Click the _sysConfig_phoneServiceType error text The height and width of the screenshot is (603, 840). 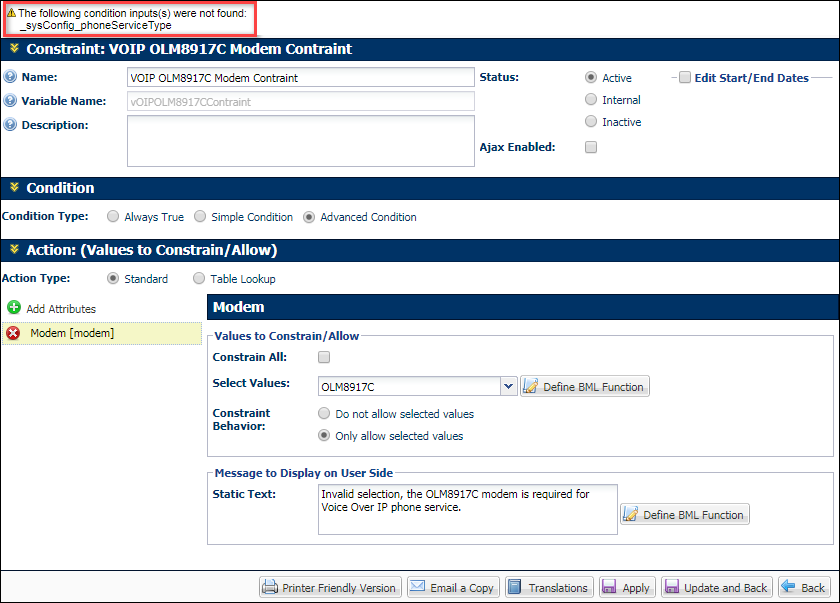tap(96, 25)
